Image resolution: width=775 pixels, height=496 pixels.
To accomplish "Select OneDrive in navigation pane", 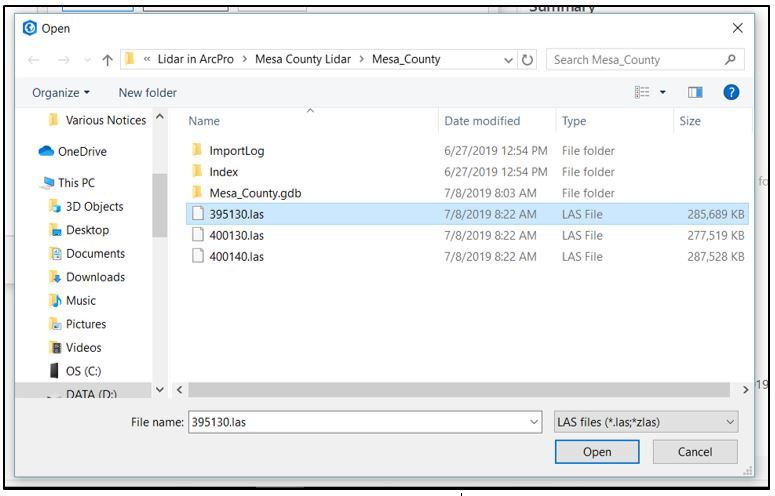I will 82,152.
